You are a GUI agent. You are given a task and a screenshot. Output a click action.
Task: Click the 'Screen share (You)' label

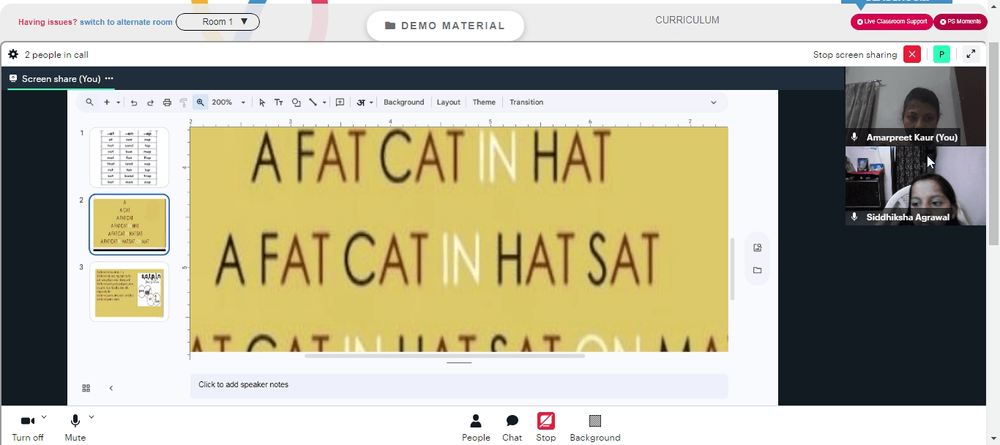tap(61, 78)
